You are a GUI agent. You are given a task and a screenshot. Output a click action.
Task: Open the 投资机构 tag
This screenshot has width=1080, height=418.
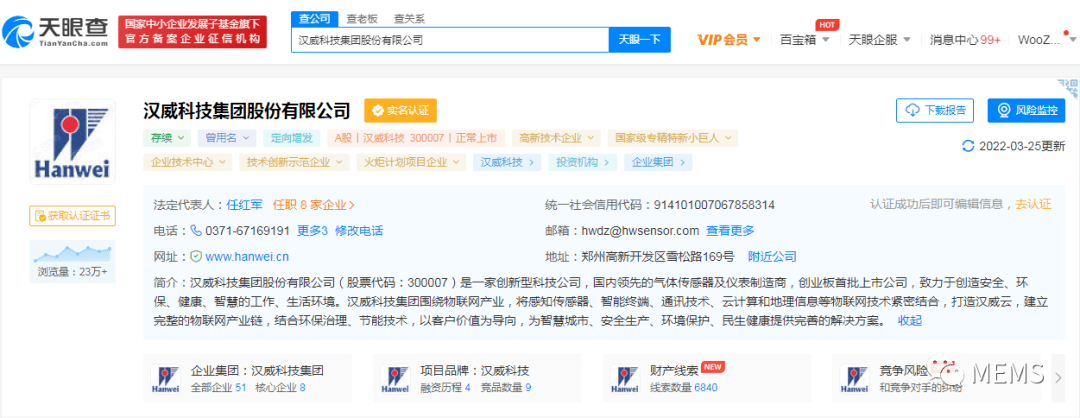point(582,163)
